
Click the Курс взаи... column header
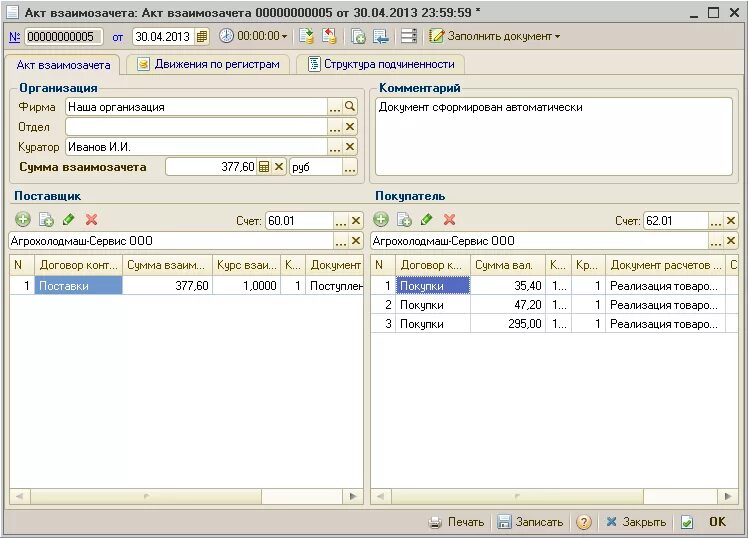pos(247,265)
